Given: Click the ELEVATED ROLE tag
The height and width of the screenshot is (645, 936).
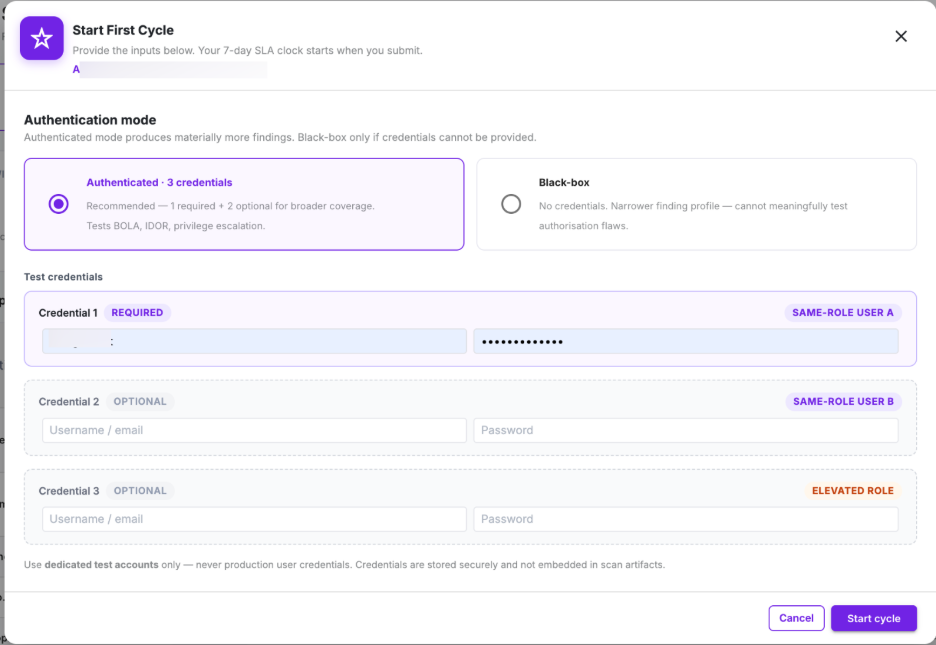Looking at the screenshot, I should [x=852, y=490].
